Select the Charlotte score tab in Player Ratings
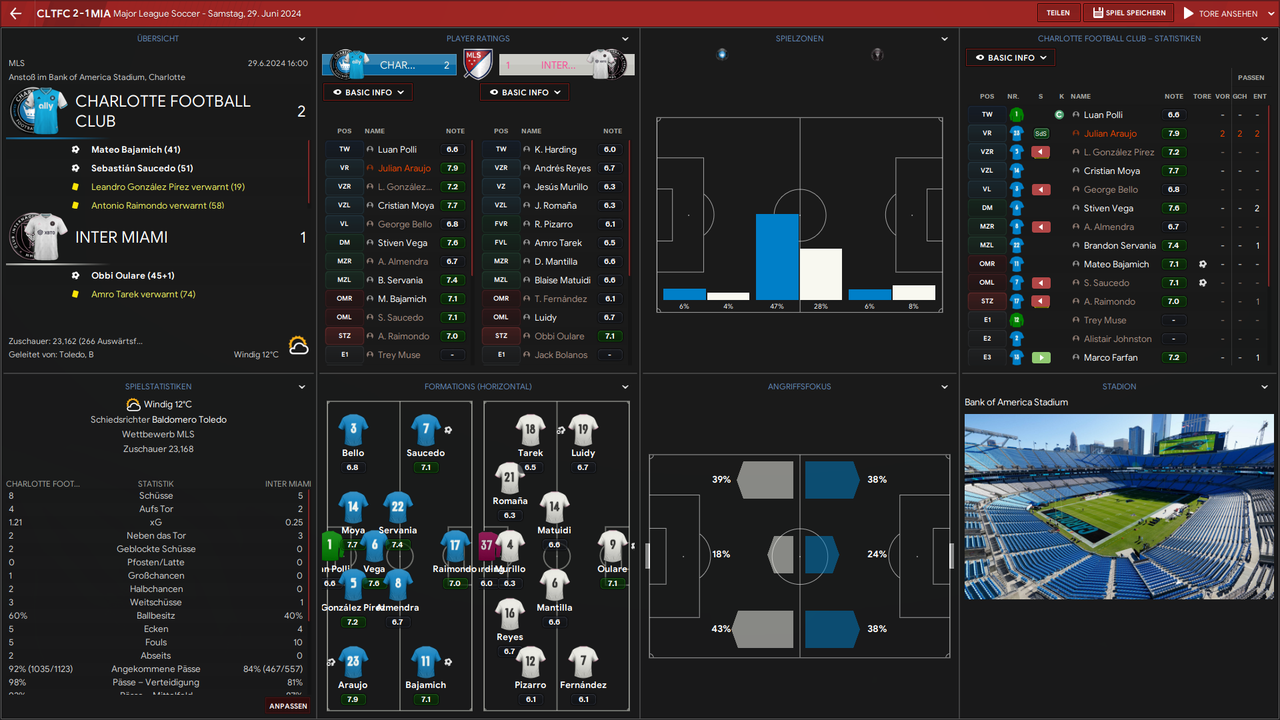Viewport: 1280px width, 720px height. [x=391, y=65]
